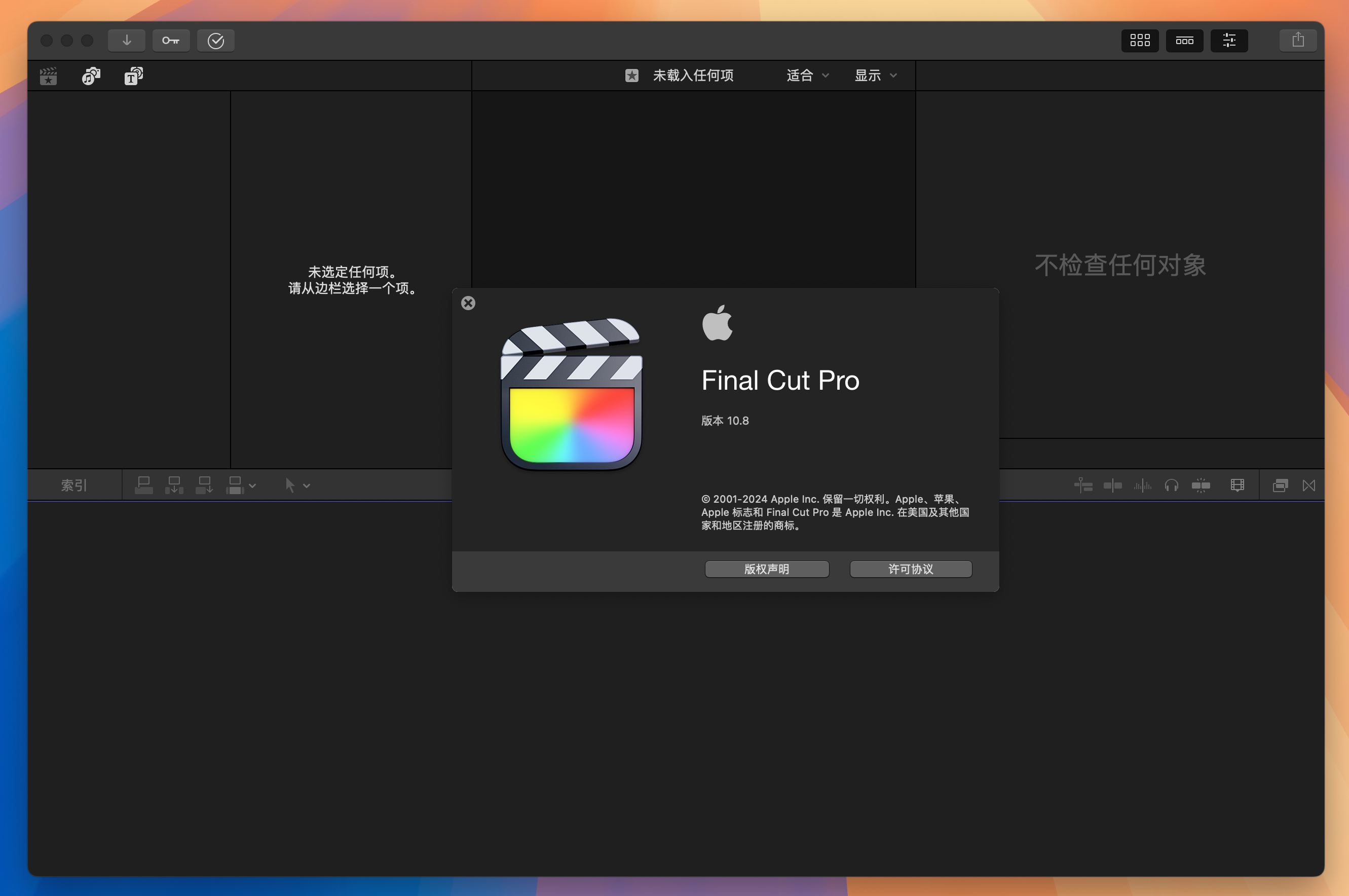The height and width of the screenshot is (896, 1349).
Task: Show the Effects browser icon
Action: (1280, 486)
